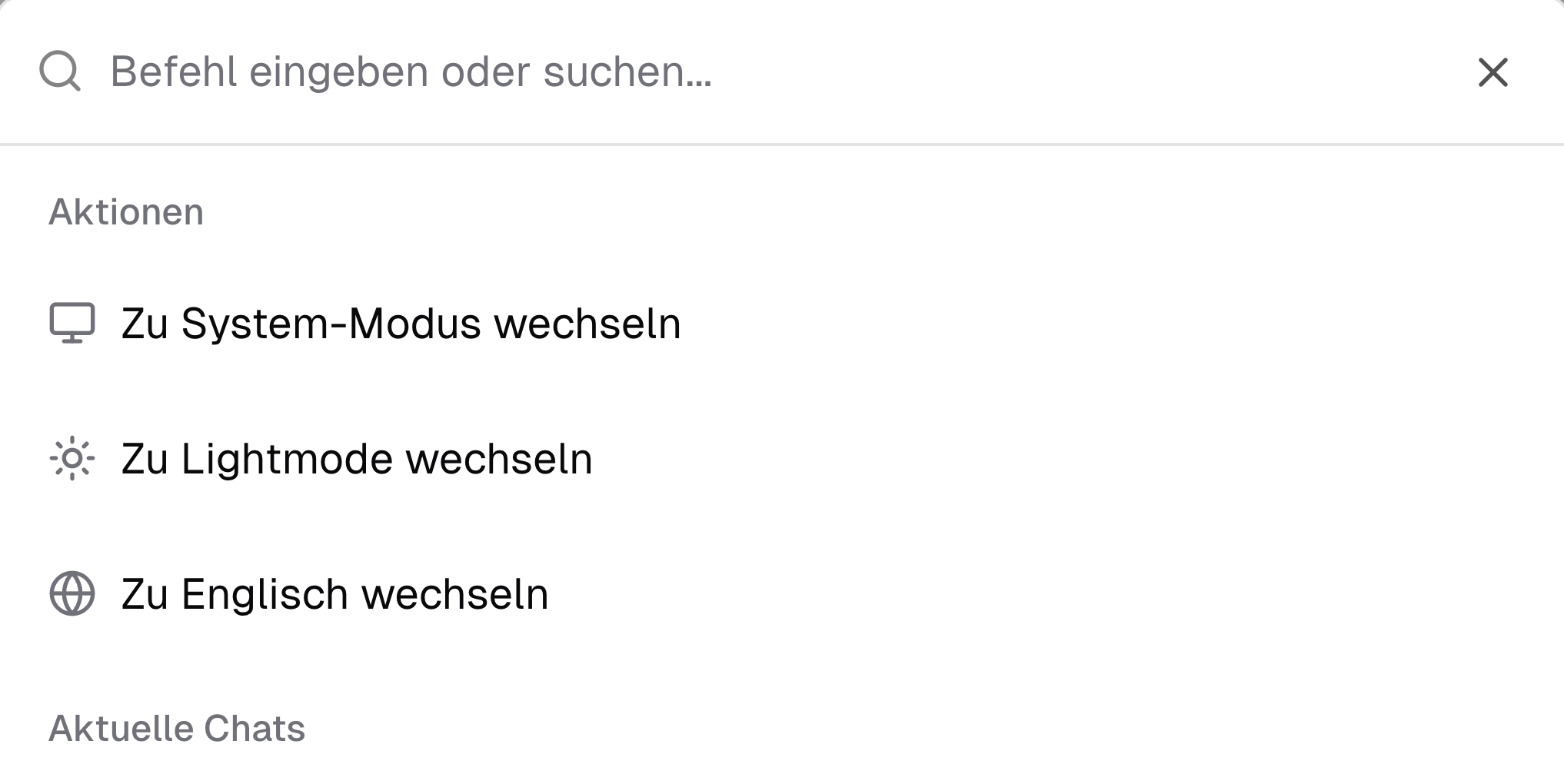Image resolution: width=1564 pixels, height=784 pixels.
Task: Open 'Zu Lightmode wechseln' action
Action: point(358,459)
